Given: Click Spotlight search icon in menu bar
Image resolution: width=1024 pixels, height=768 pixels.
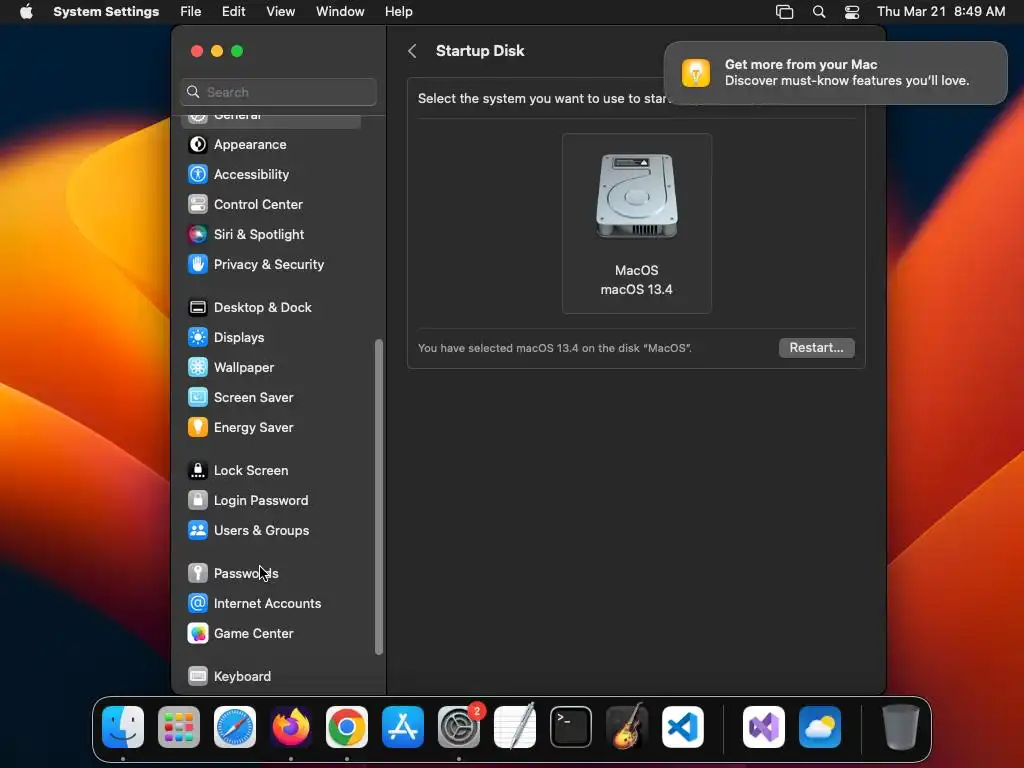Looking at the screenshot, I should [819, 12].
